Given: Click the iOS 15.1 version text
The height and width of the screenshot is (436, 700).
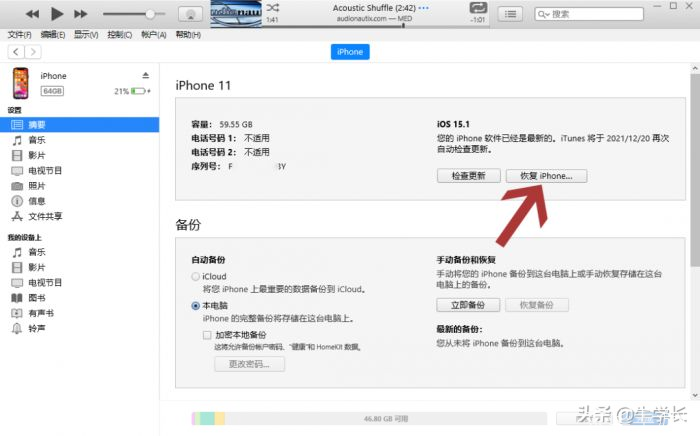Looking at the screenshot, I should [453, 124].
